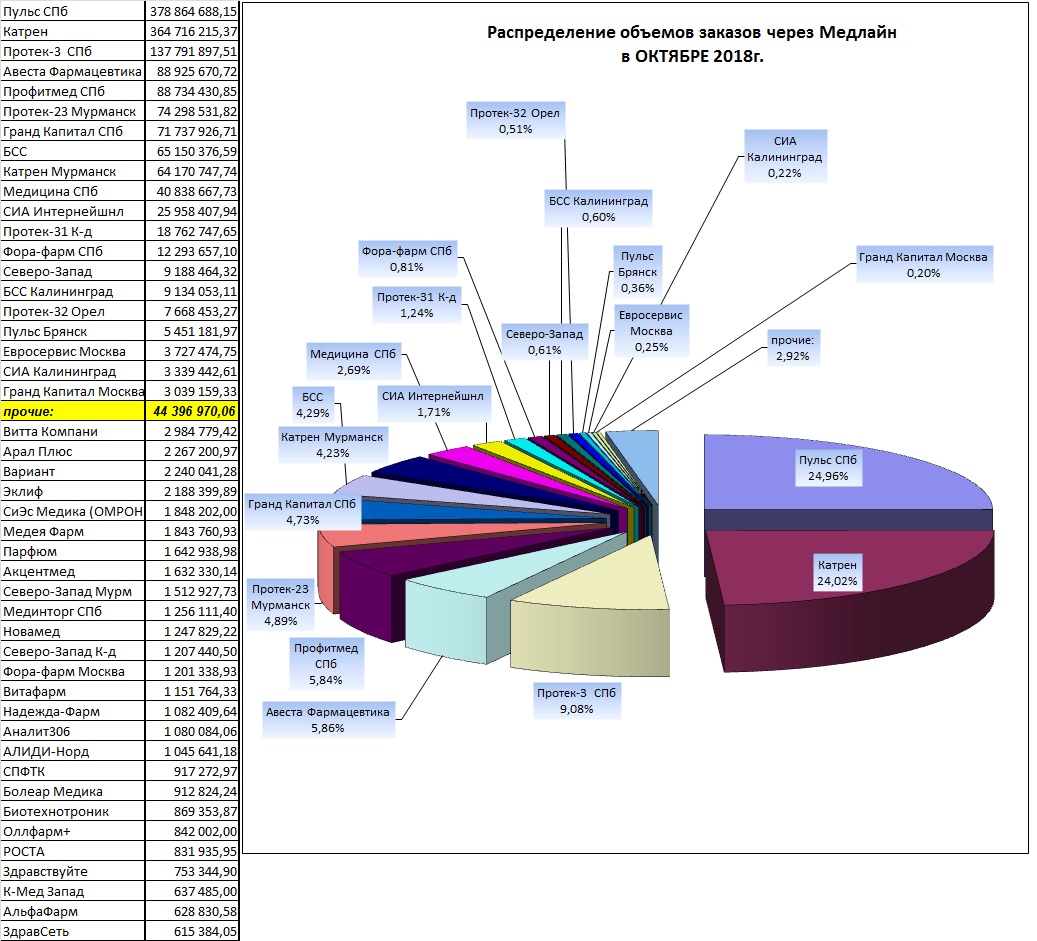Select the Протек-3 СПб table row
This screenshot has width=1037, height=941.
point(119,51)
